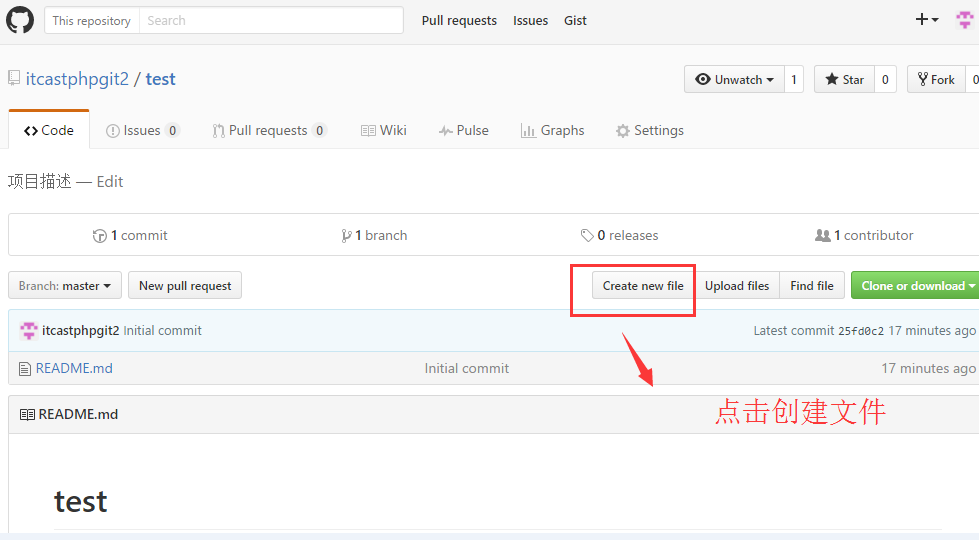
Task: Open the user avatar menu
Action: pos(965,20)
